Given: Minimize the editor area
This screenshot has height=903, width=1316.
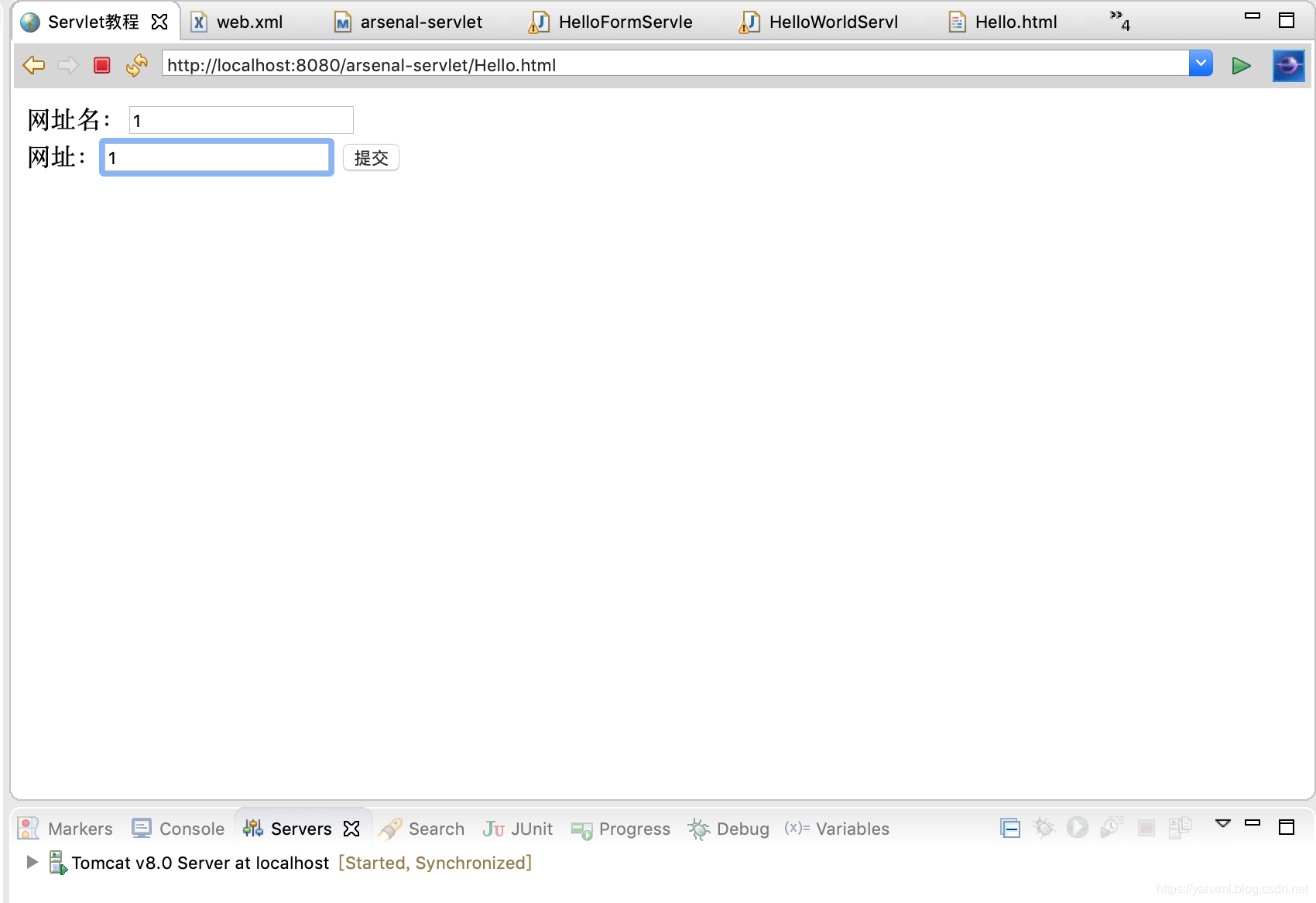Looking at the screenshot, I should tap(1253, 16).
